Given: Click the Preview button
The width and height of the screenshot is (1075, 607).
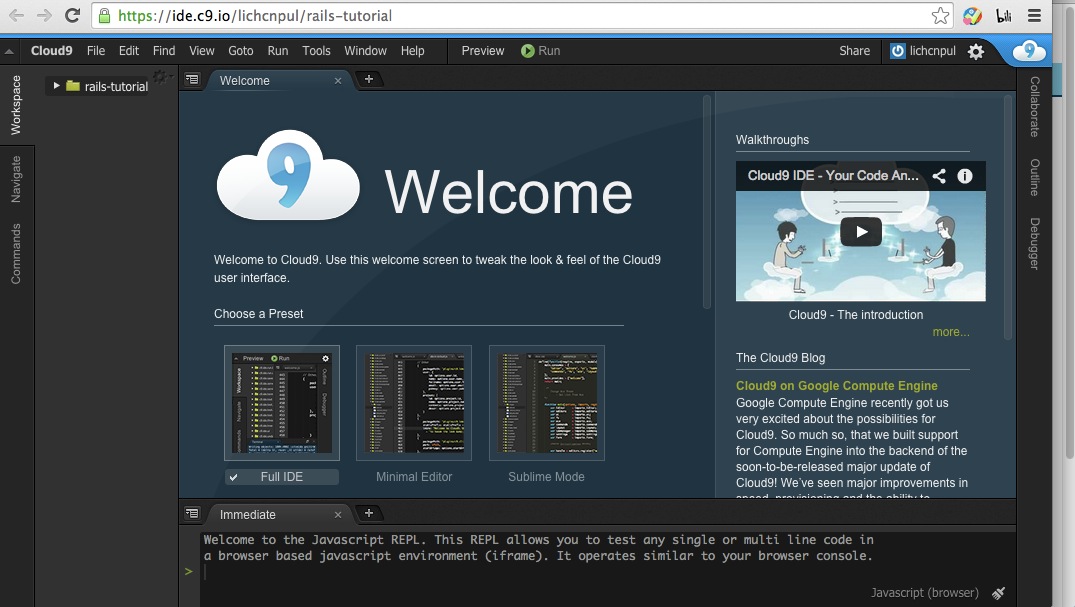Looking at the screenshot, I should click(483, 51).
